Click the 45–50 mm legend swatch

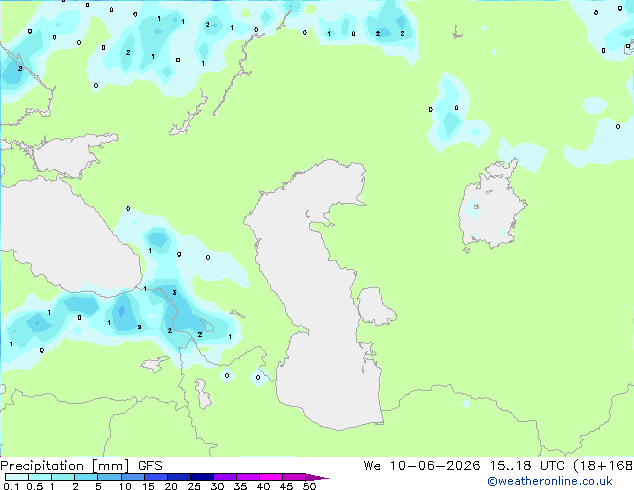[x=294, y=477]
